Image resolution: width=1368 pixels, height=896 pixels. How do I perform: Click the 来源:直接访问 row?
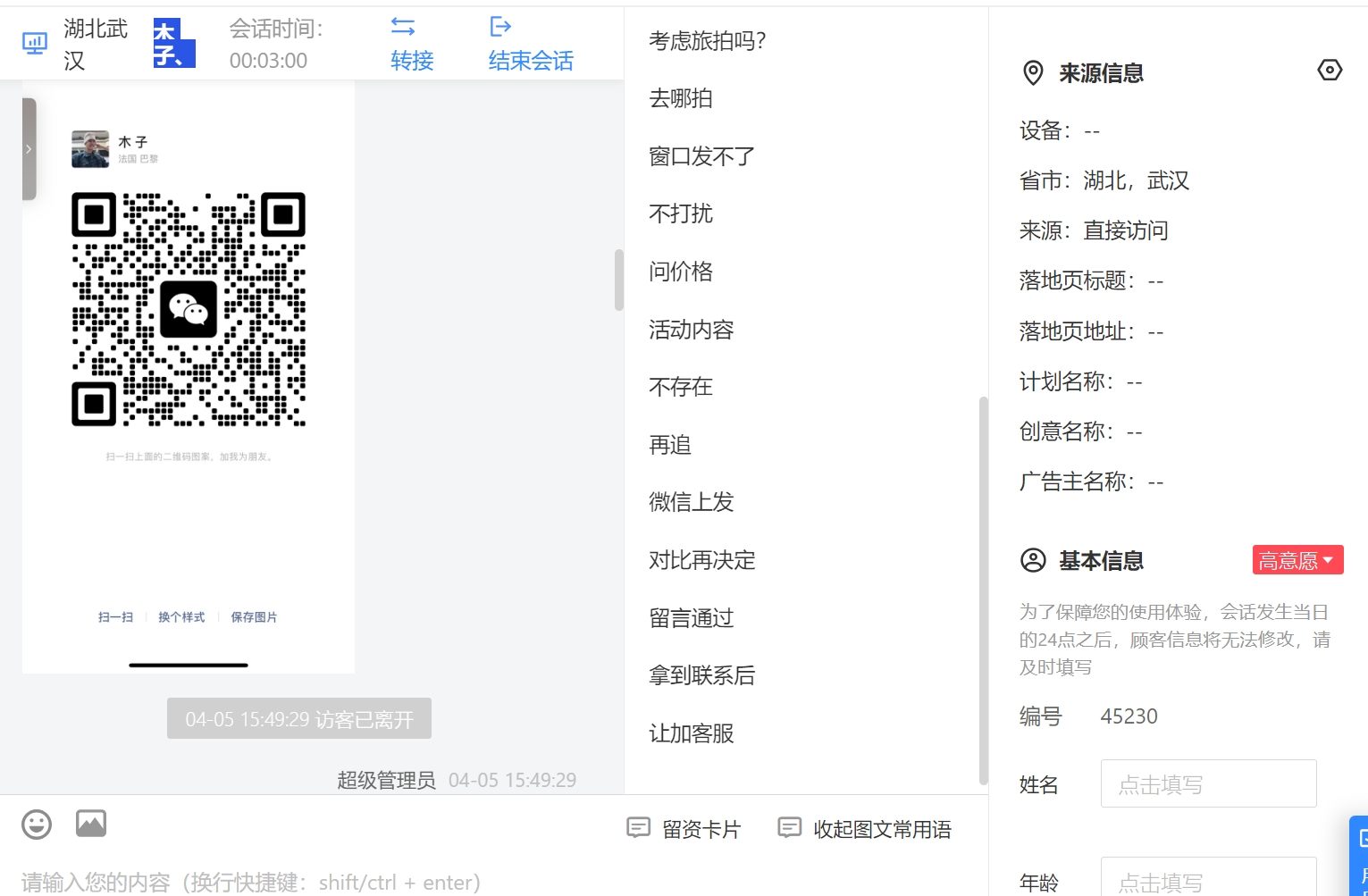pos(1094,230)
